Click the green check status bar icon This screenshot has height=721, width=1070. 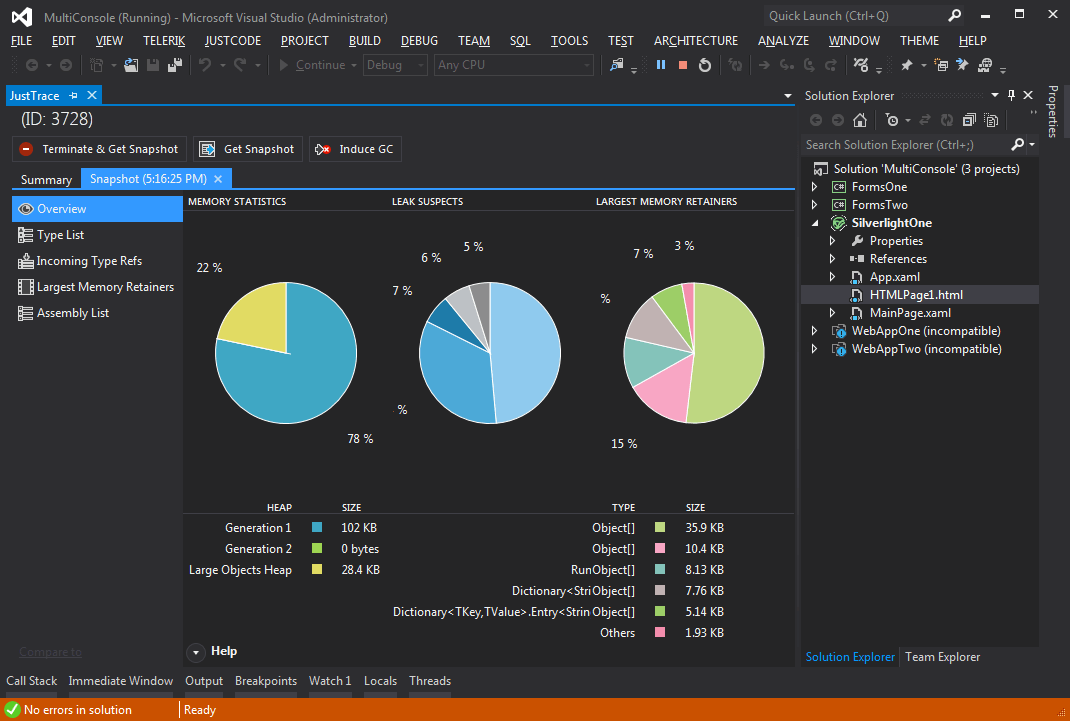(12, 709)
